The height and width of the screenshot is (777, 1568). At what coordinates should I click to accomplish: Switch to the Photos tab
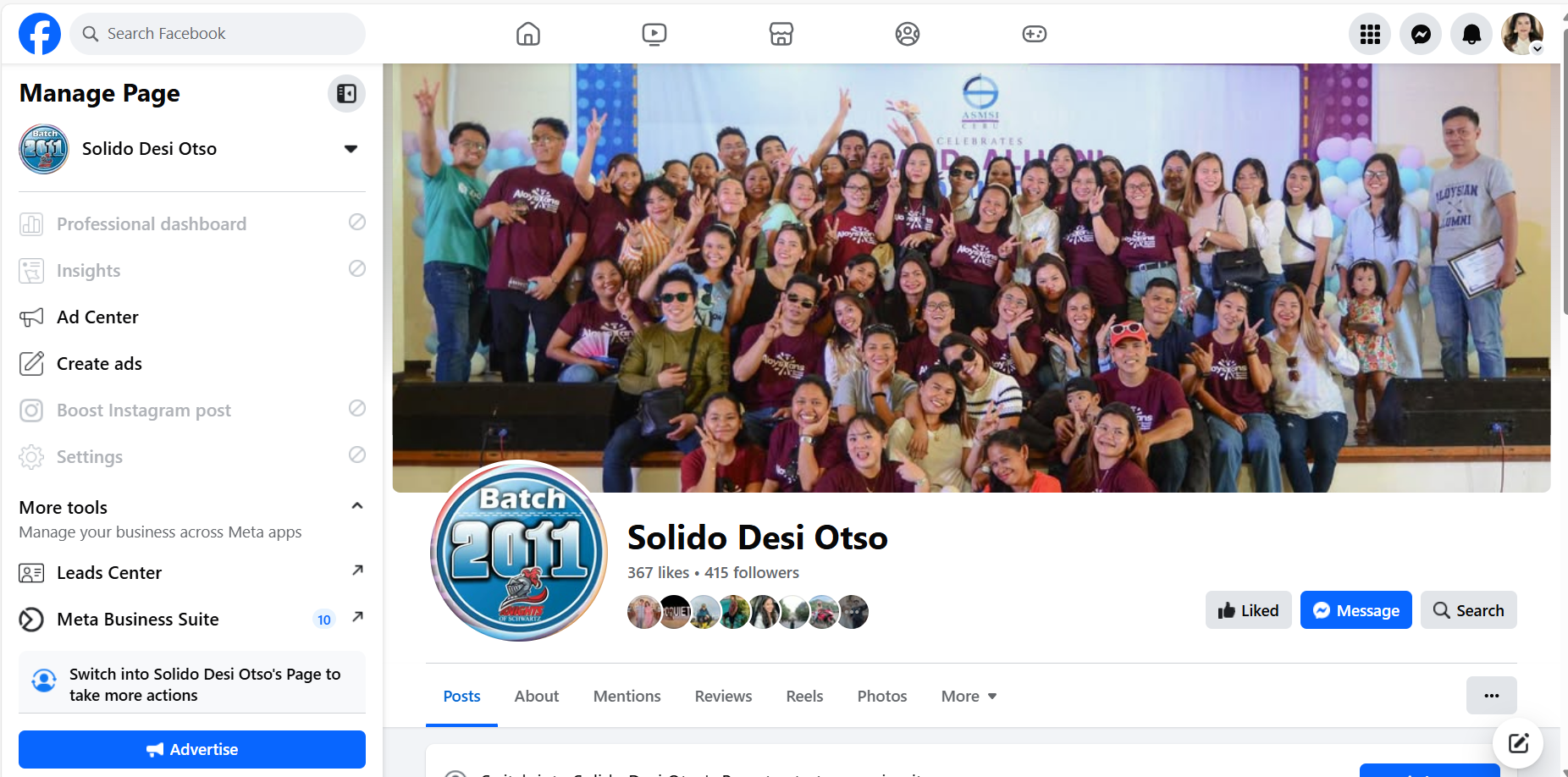click(x=882, y=697)
